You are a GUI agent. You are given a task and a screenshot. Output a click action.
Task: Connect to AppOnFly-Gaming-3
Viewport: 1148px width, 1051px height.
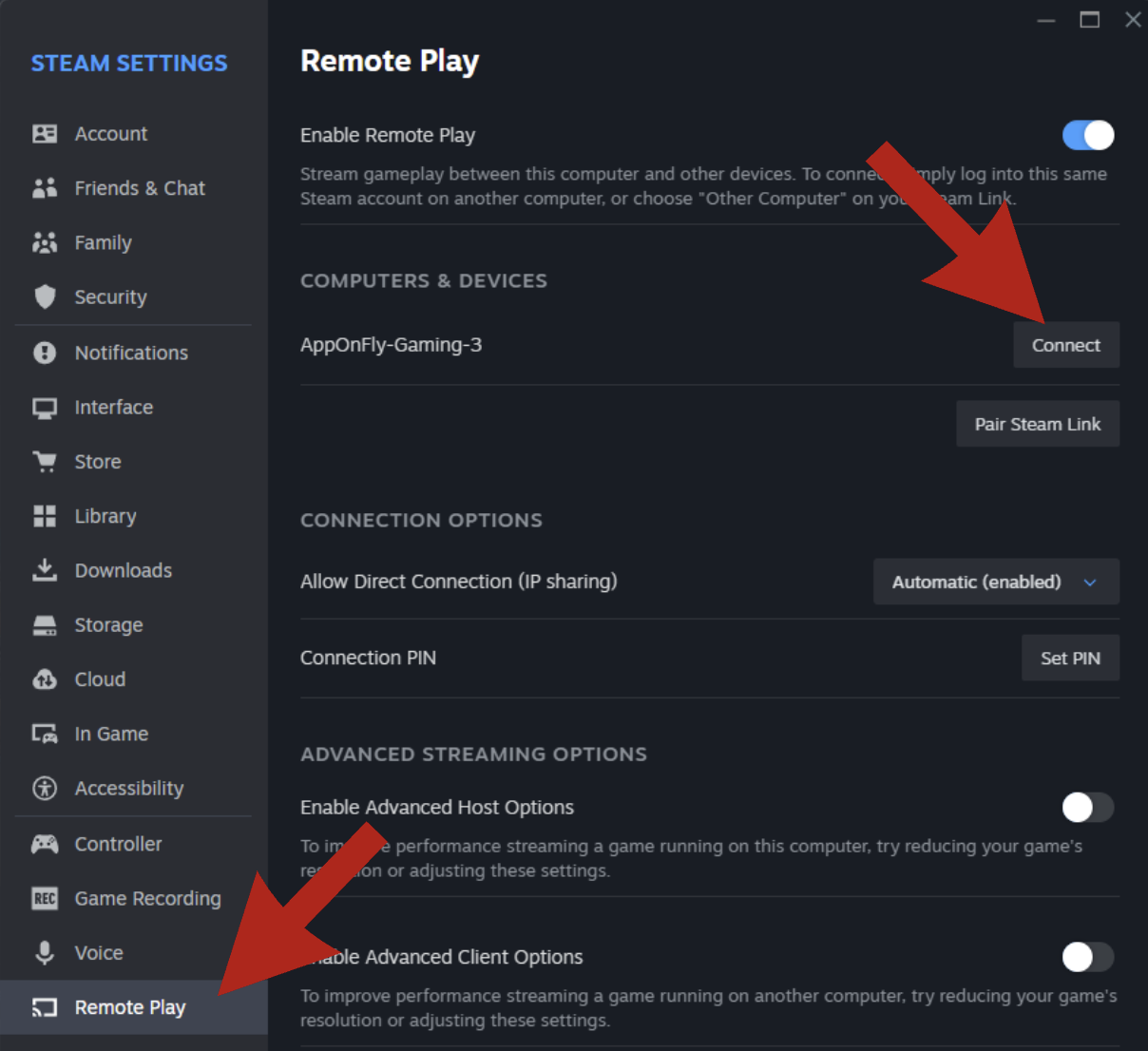click(1065, 345)
